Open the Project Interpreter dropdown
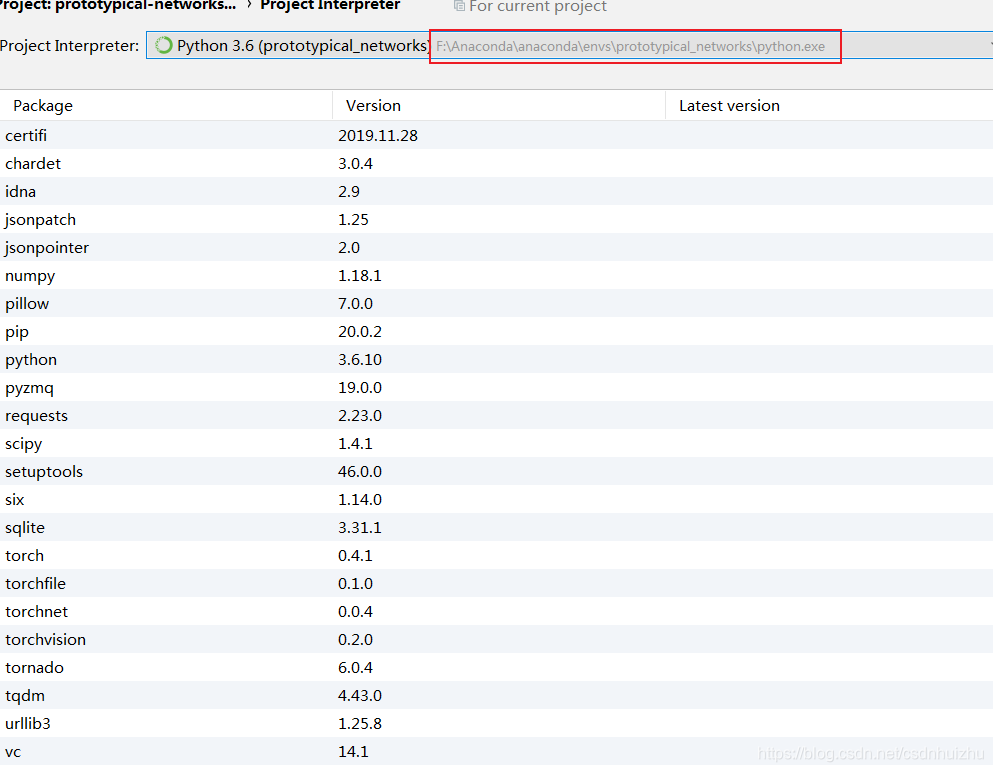Image resolution: width=993 pixels, height=772 pixels. 570,46
